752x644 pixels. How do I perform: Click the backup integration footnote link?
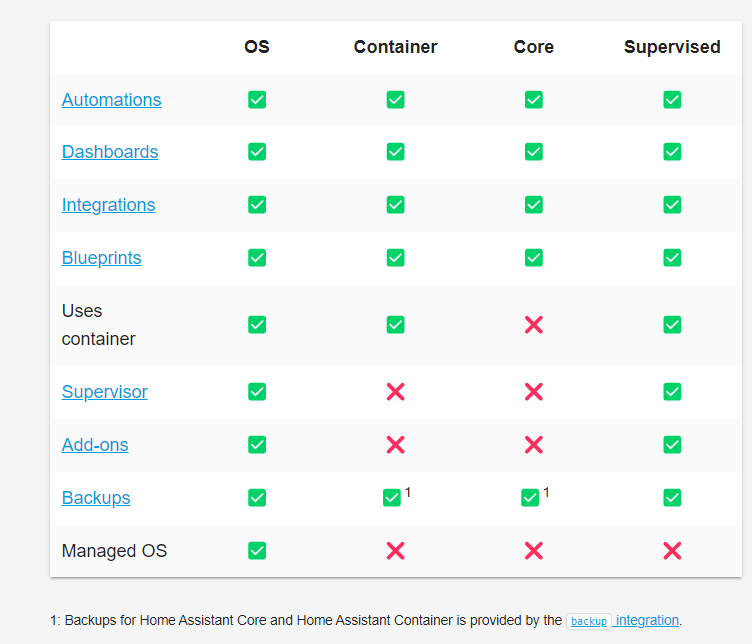click(623, 620)
